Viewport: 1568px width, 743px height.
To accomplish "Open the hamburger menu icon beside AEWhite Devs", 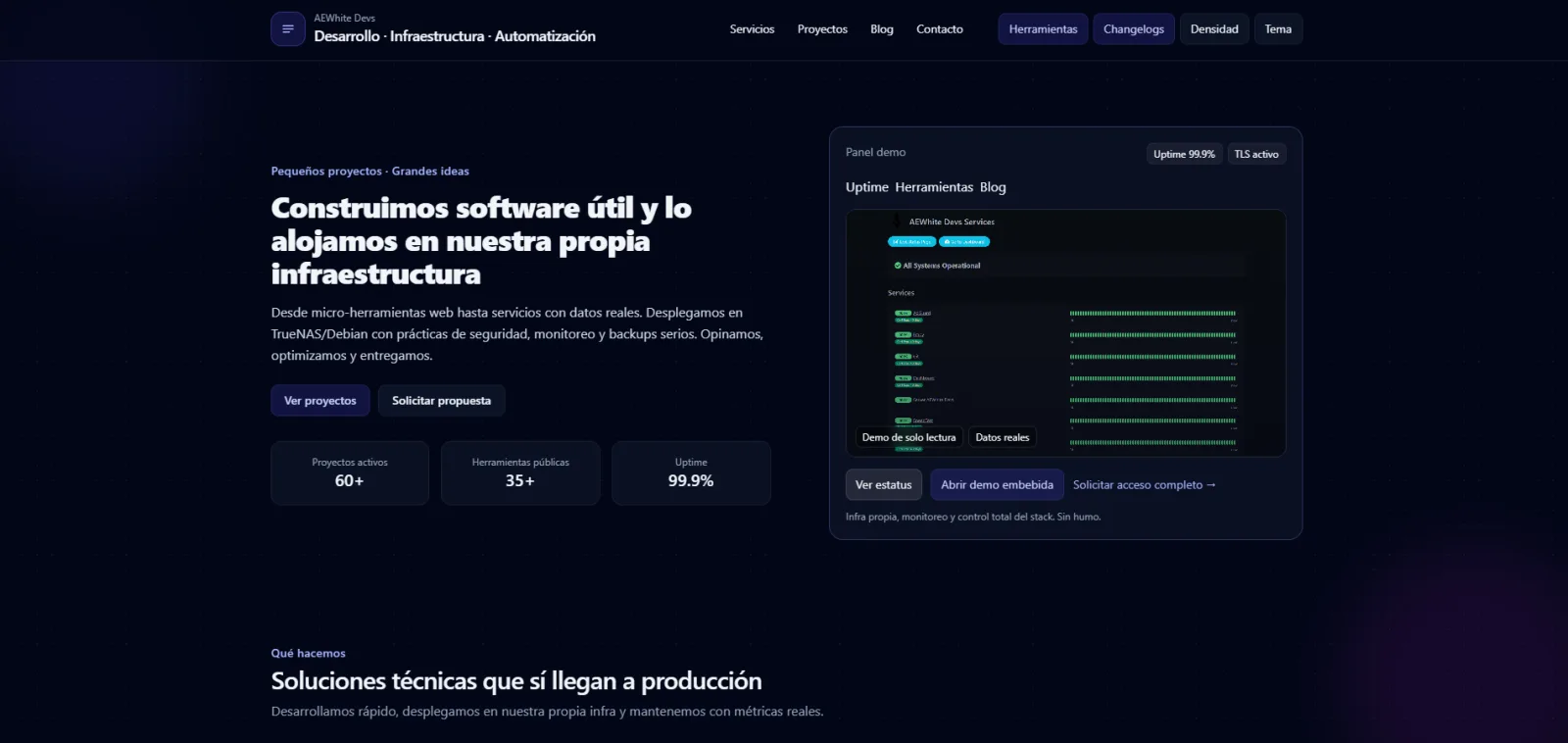I will [288, 29].
